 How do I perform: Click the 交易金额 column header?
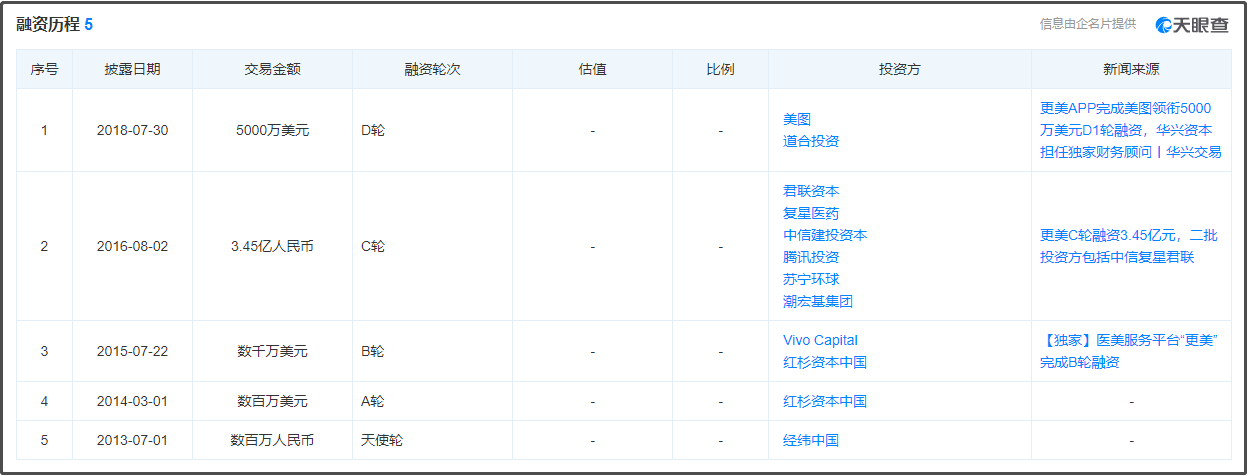point(272,70)
